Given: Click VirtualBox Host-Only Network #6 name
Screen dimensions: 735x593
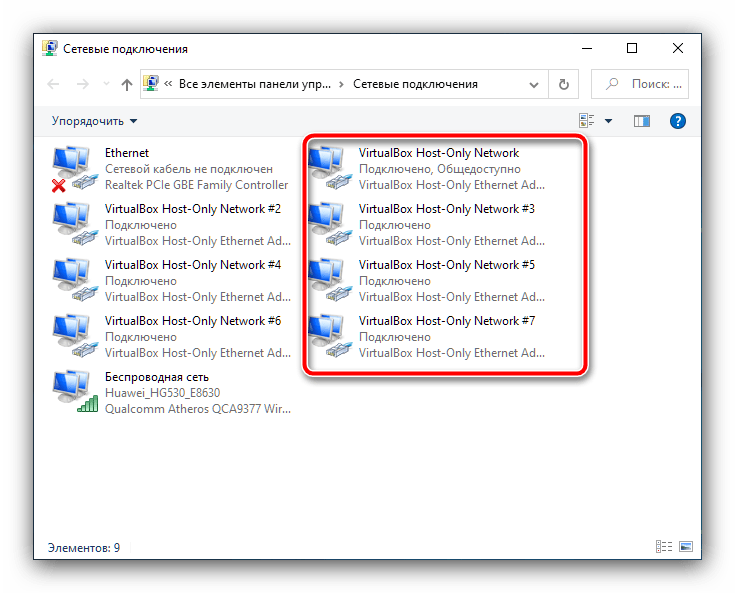Looking at the screenshot, I should [193, 321].
